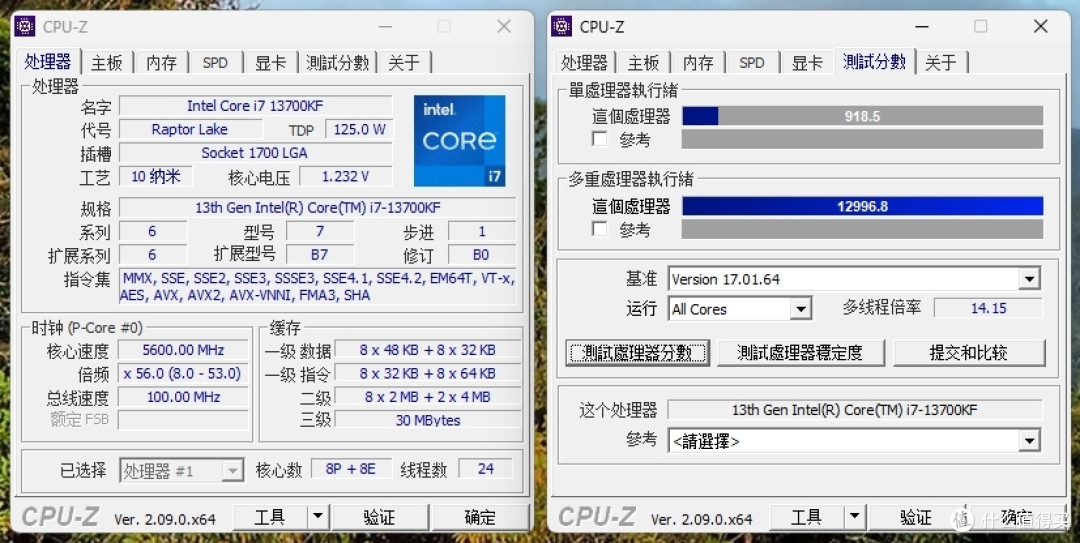
Task: Select 測試分數 tab in right window
Action: (874, 61)
